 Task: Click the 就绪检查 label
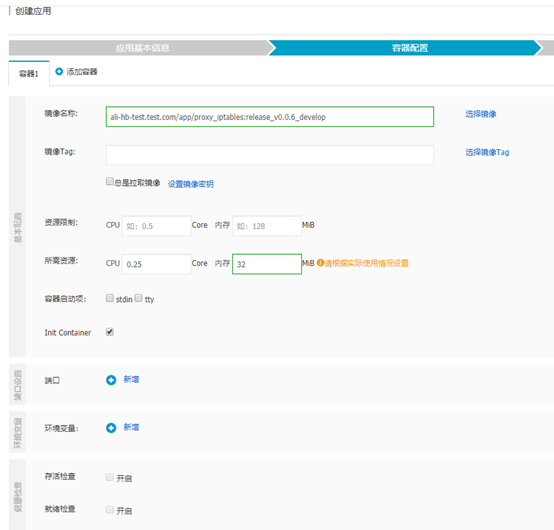pyautogui.click(x=60, y=509)
